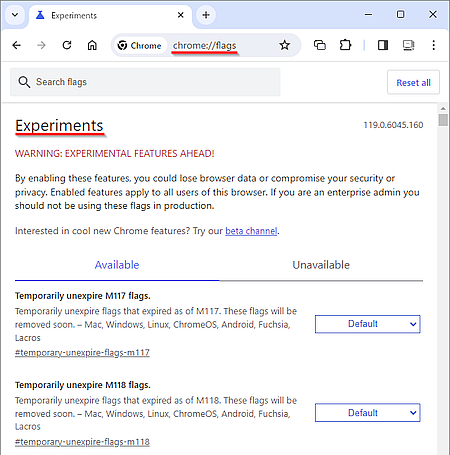Follow the beta channel link

pos(251,231)
